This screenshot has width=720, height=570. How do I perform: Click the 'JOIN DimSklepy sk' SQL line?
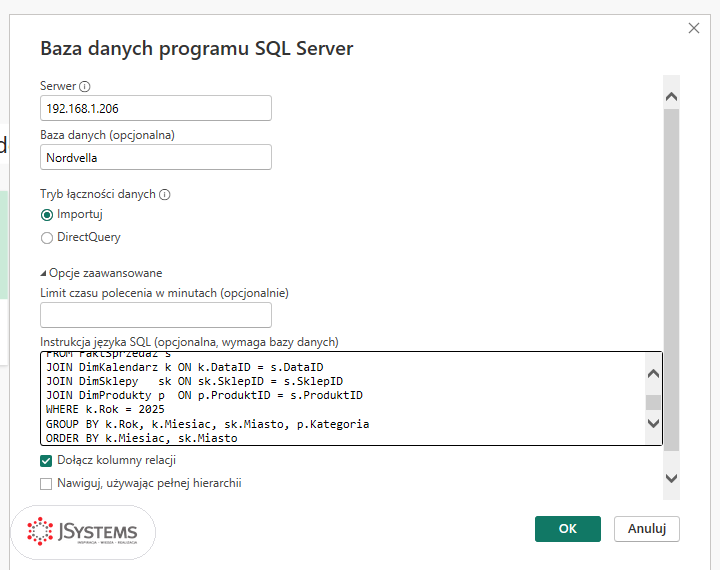point(194,382)
